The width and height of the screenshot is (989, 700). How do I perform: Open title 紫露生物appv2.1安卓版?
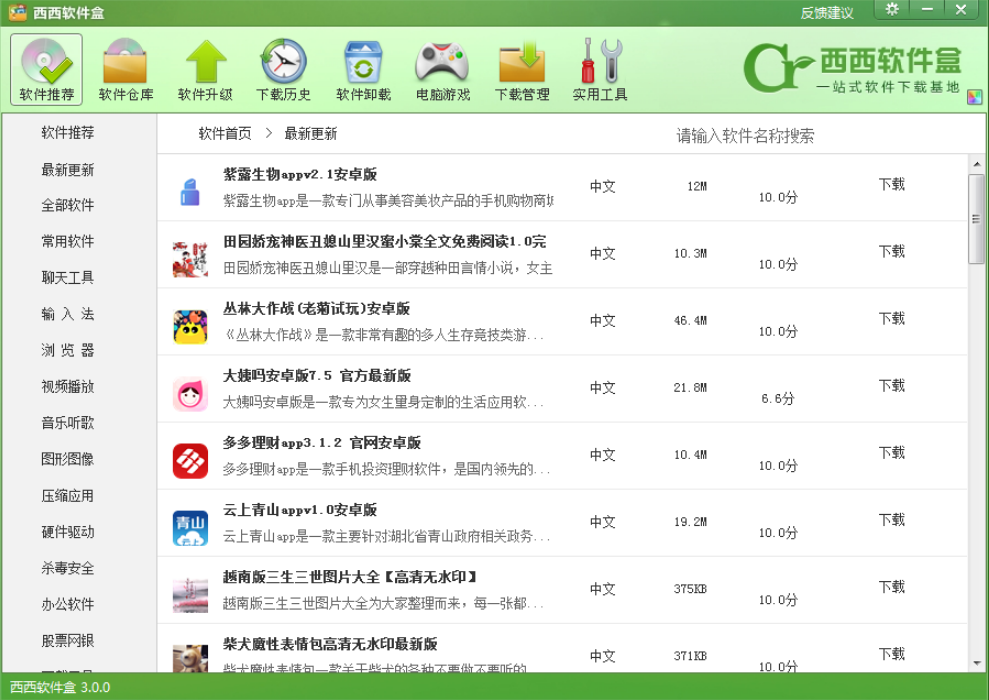[x=300, y=174]
